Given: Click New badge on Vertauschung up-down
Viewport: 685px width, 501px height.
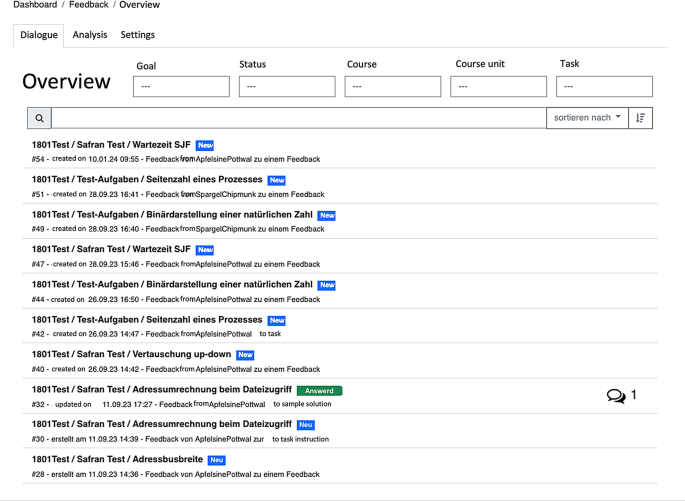Looking at the screenshot, I should pos(245,355).
